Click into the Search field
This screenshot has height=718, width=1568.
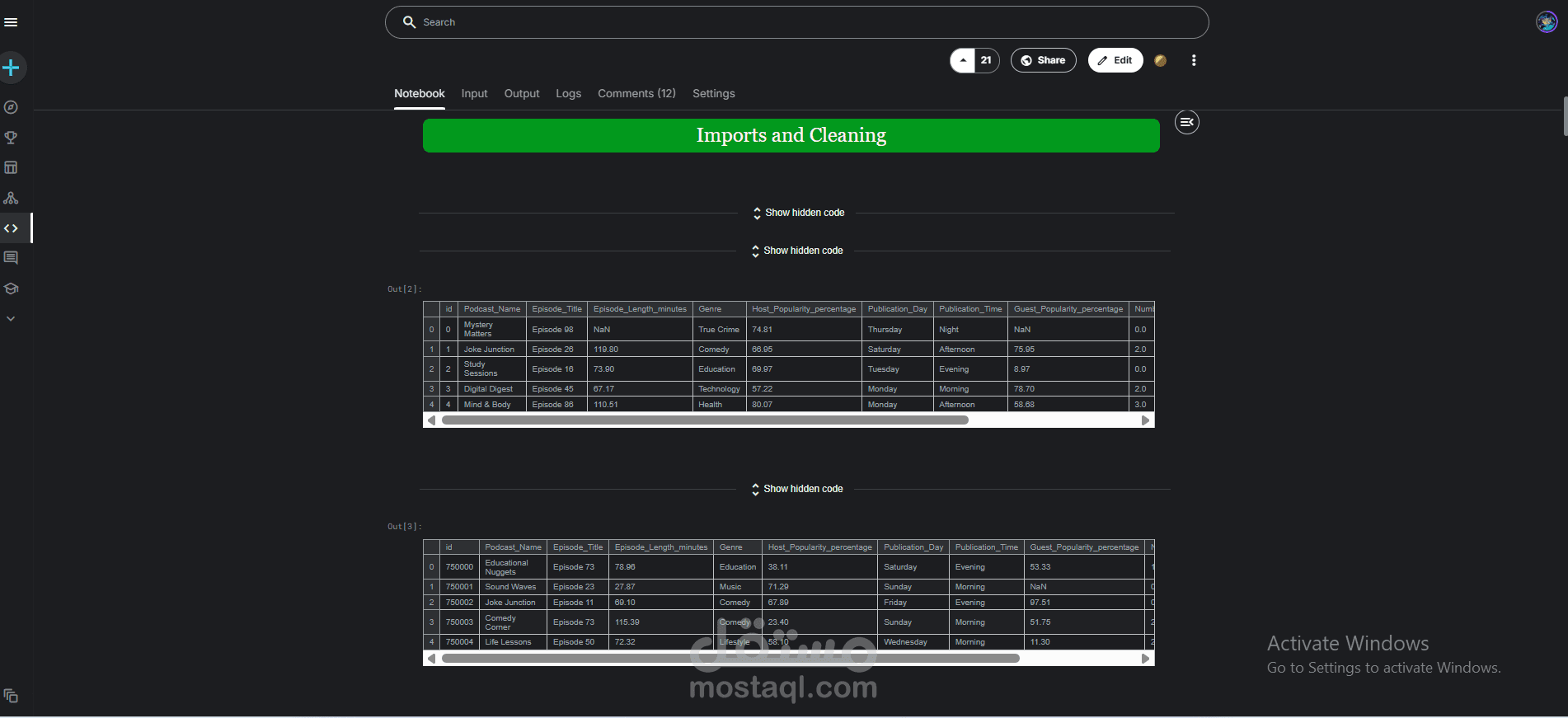(796, 22)
